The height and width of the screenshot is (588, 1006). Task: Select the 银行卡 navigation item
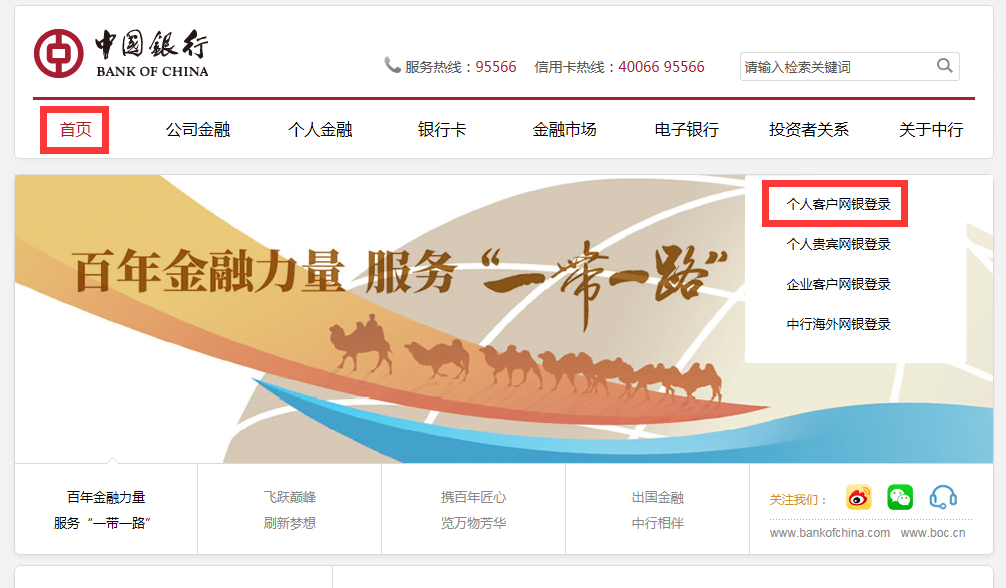pyautogui.click(x=442, y=130)
